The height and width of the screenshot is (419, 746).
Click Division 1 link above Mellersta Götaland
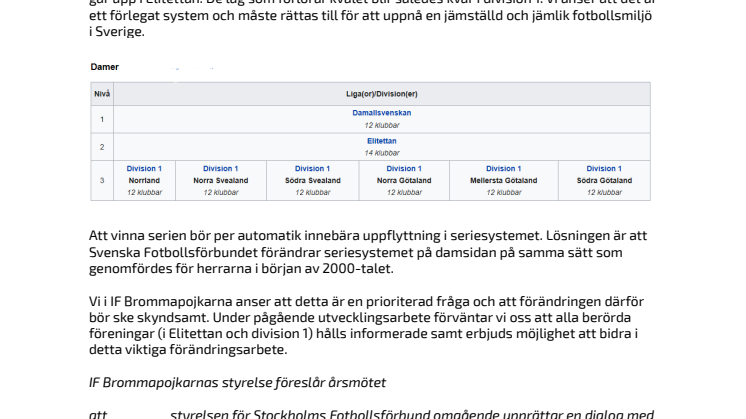[503, 168]
